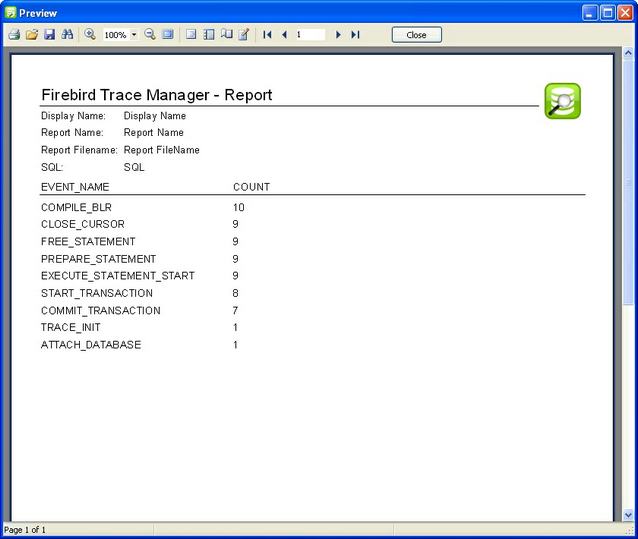638x539 pixels.
Task: Select the FREE_STATEMENT event name
Action: (88, 242)
